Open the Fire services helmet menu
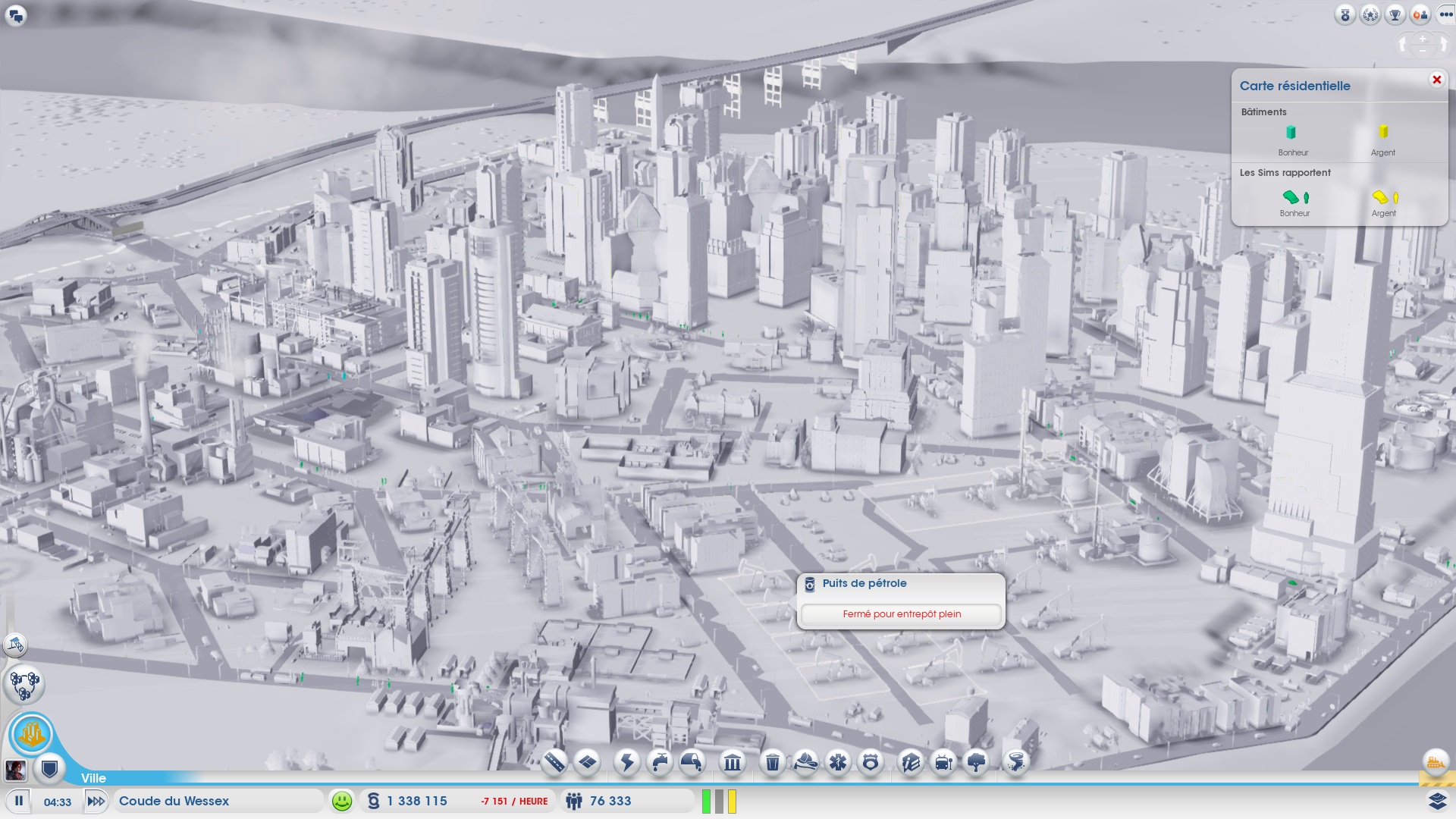1456x819 pixels. pos(805,761)
